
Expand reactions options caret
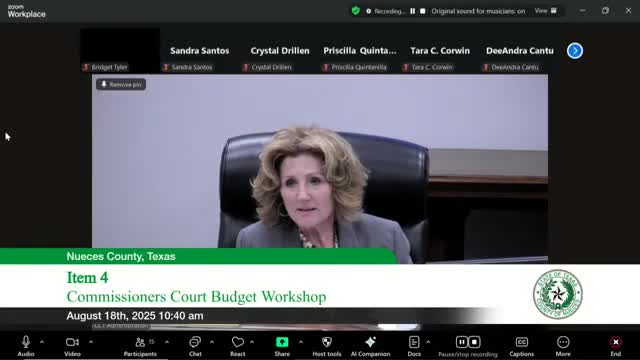252,342
